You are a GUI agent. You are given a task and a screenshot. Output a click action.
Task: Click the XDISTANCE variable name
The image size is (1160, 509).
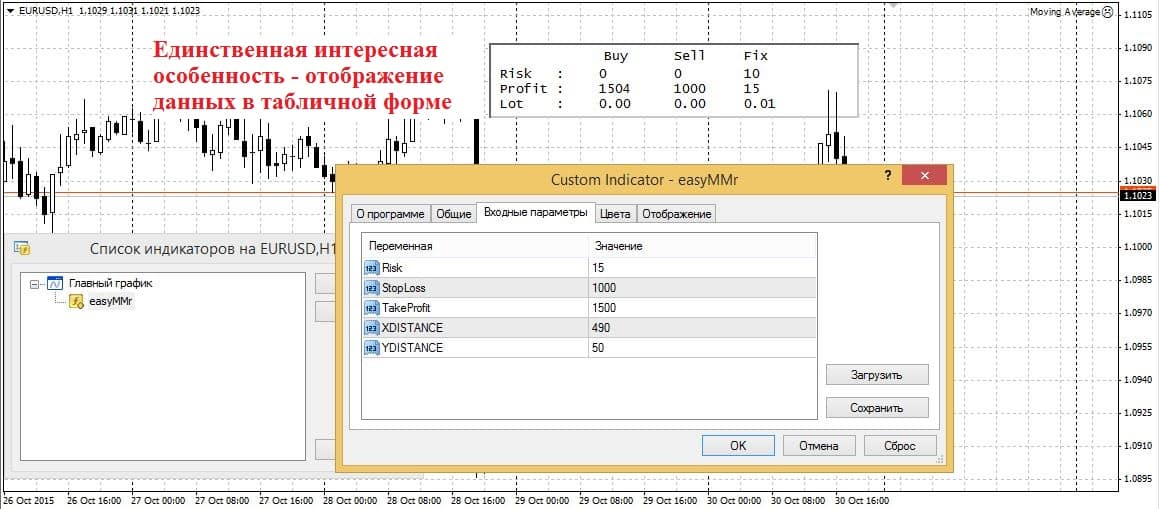(412, 328)
